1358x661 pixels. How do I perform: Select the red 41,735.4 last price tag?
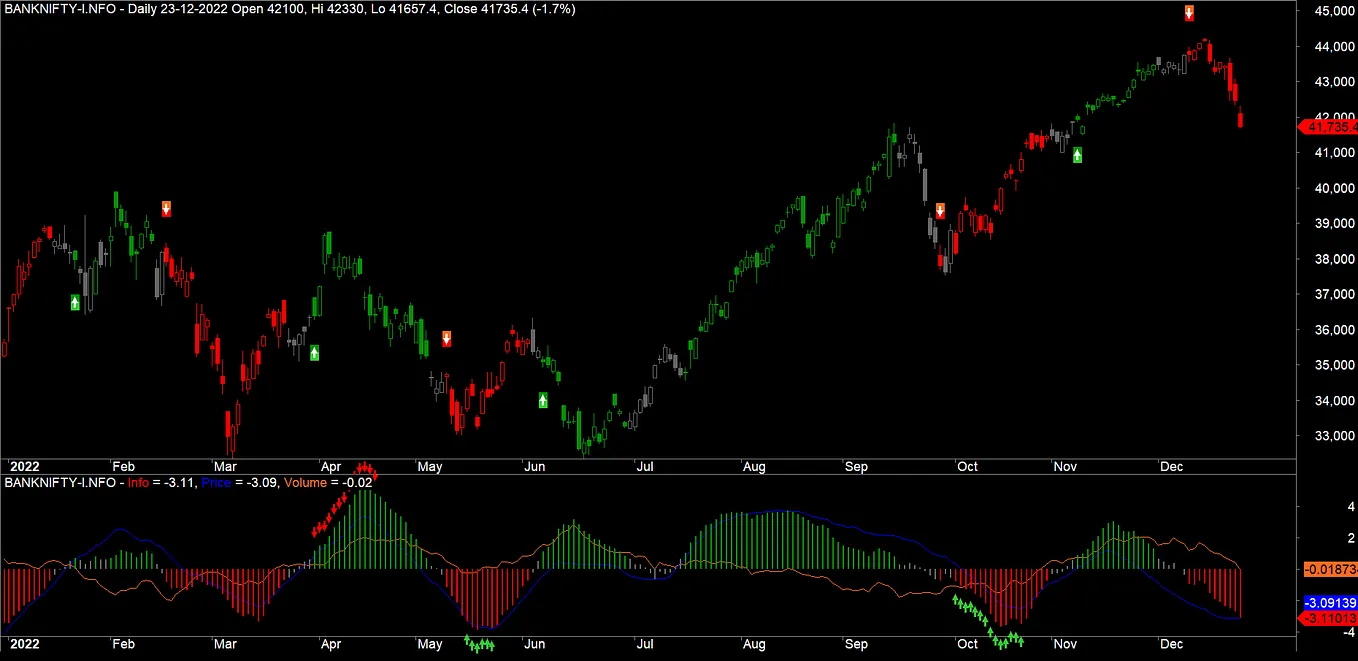click(1327, 127)
